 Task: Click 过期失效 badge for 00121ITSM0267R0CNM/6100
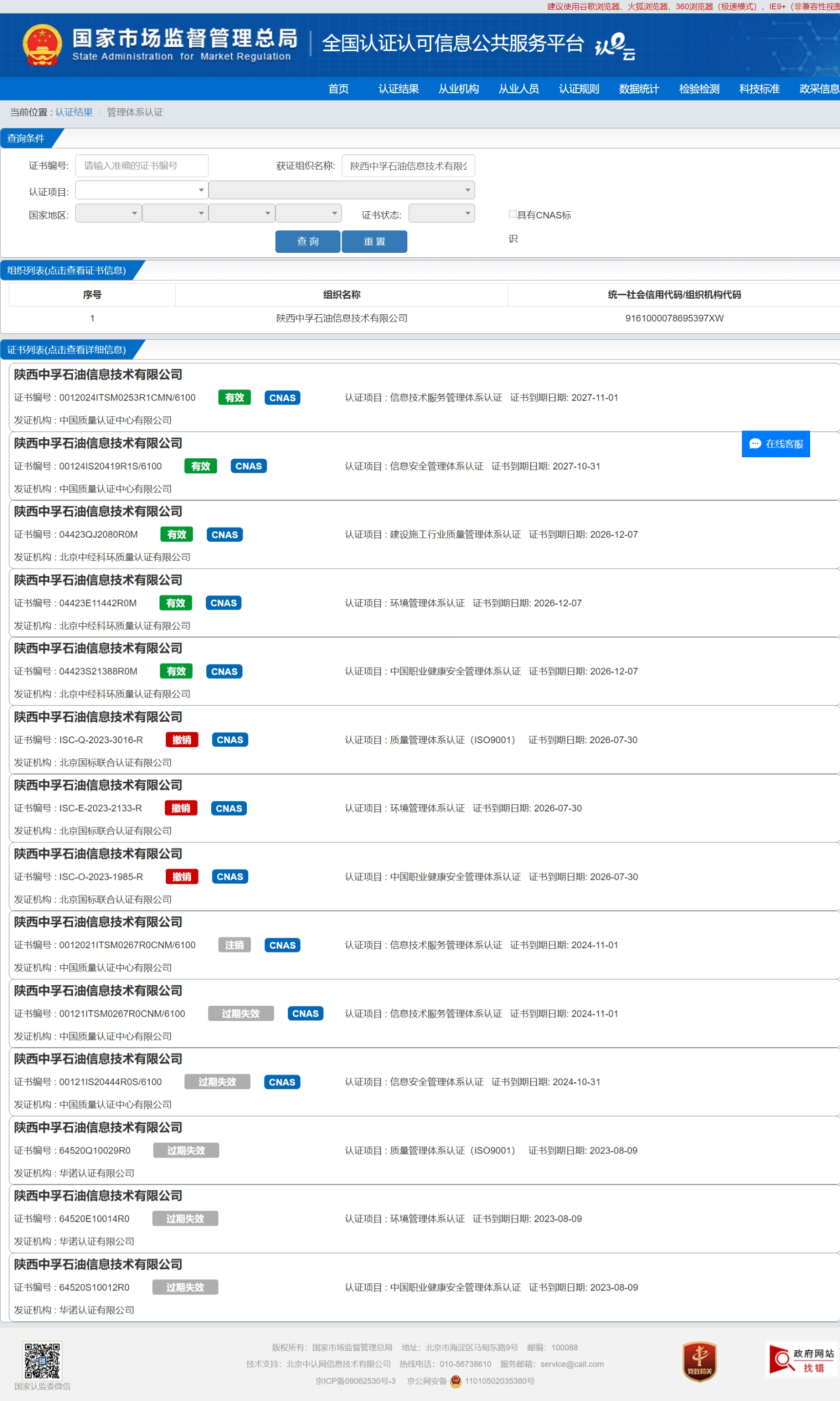[240, 1013]
